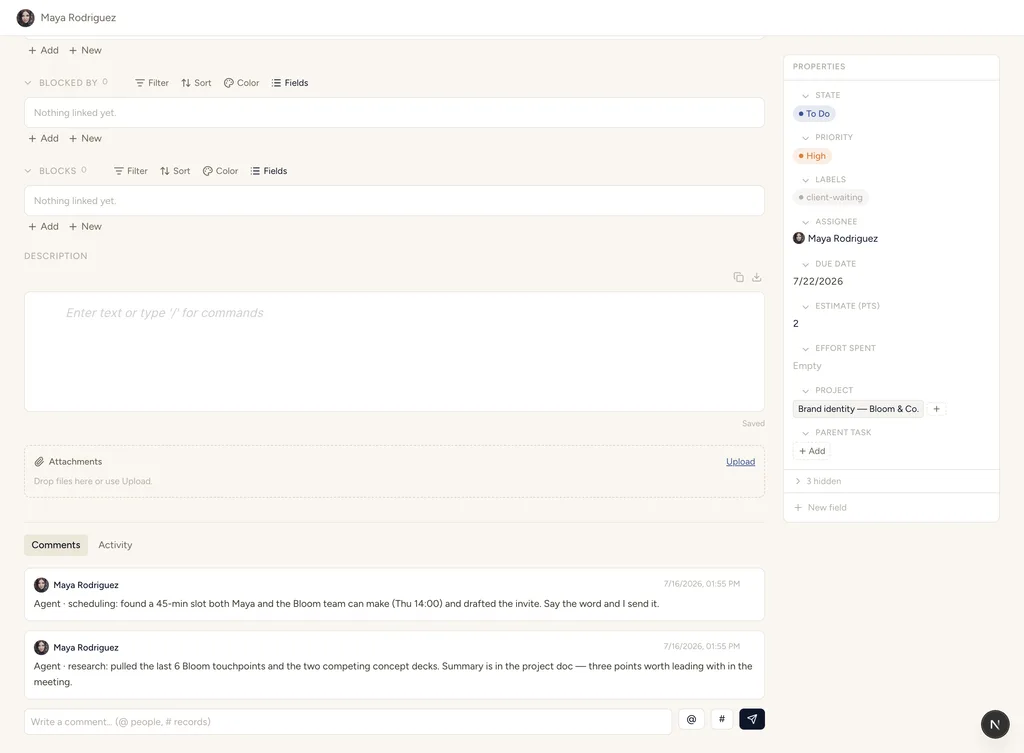Download the description with the download icon
This screenshot has height=753, width=1024.
coord(756,277)
